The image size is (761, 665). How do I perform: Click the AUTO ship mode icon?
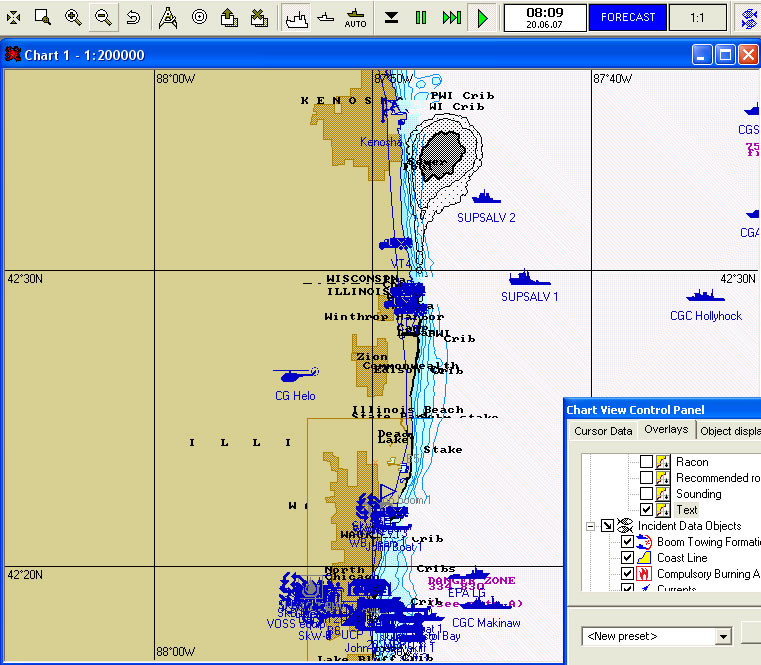coord(355,18)
